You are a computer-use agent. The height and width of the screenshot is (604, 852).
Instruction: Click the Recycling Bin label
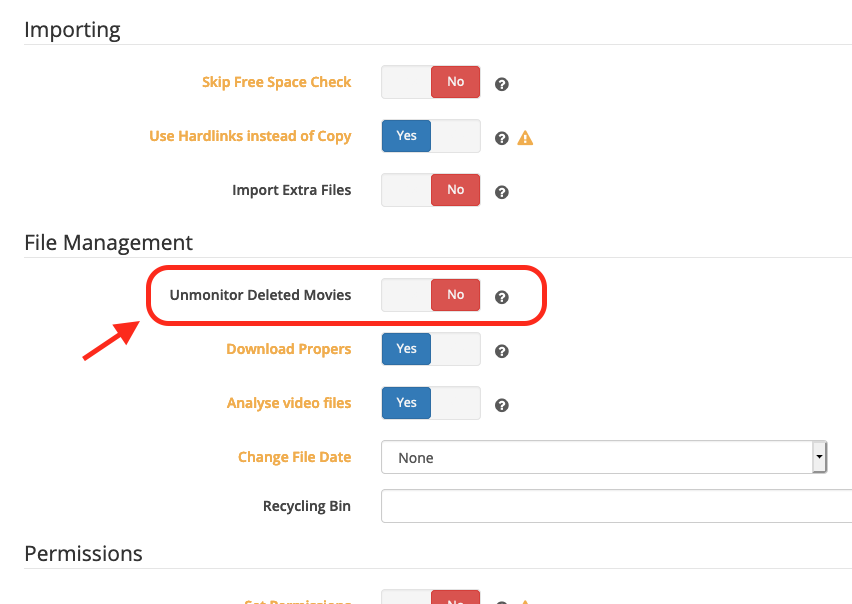(x=307, y=506)
